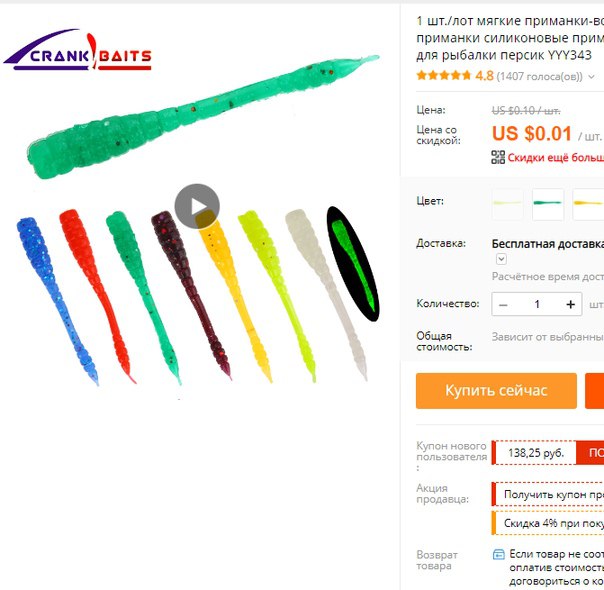This screenshot has width=604, height=590.
Task: Click the QR code icon beside discounts
Action: [498, 157]
